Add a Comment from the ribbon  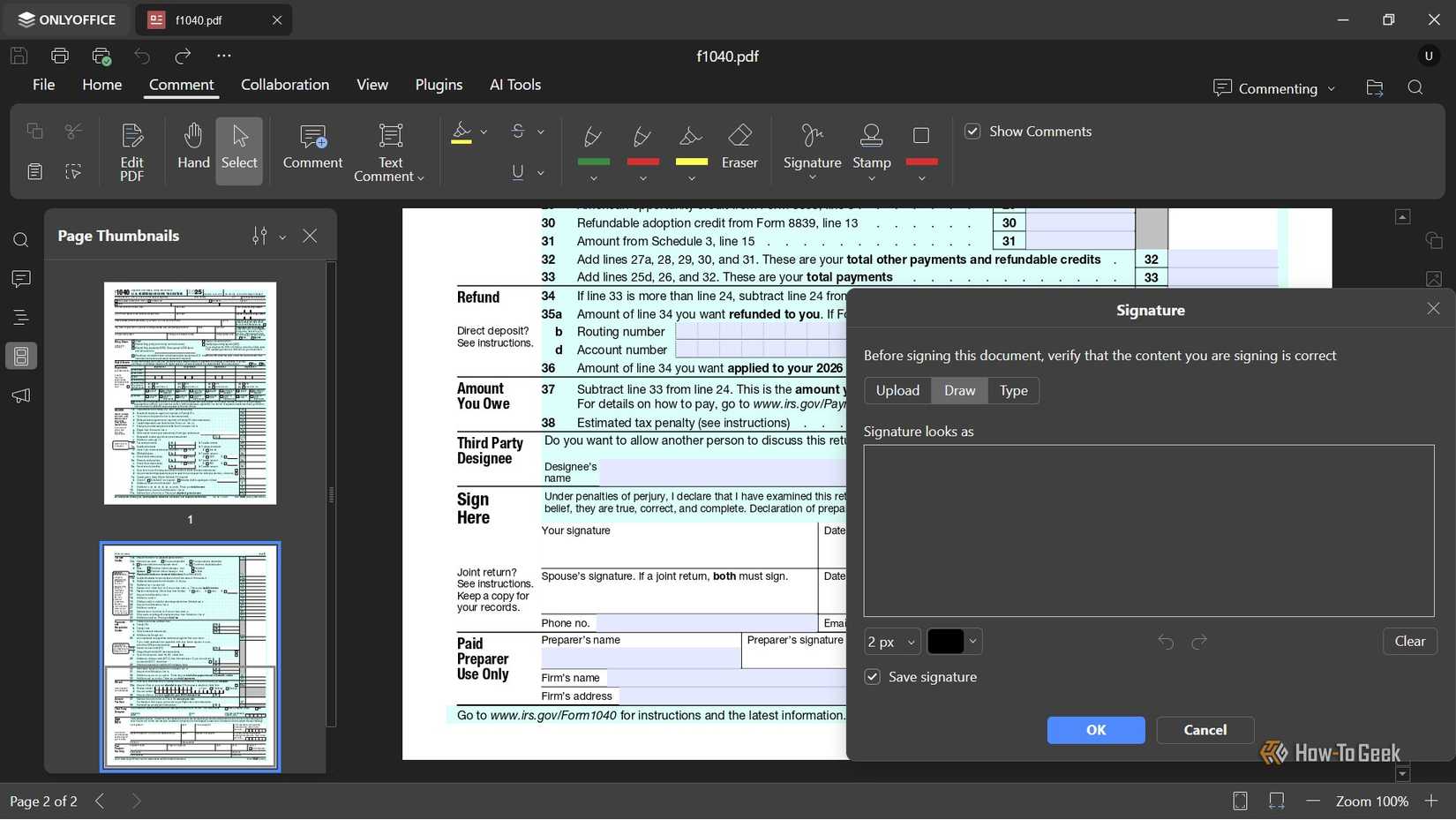click(x=312, y=148)
